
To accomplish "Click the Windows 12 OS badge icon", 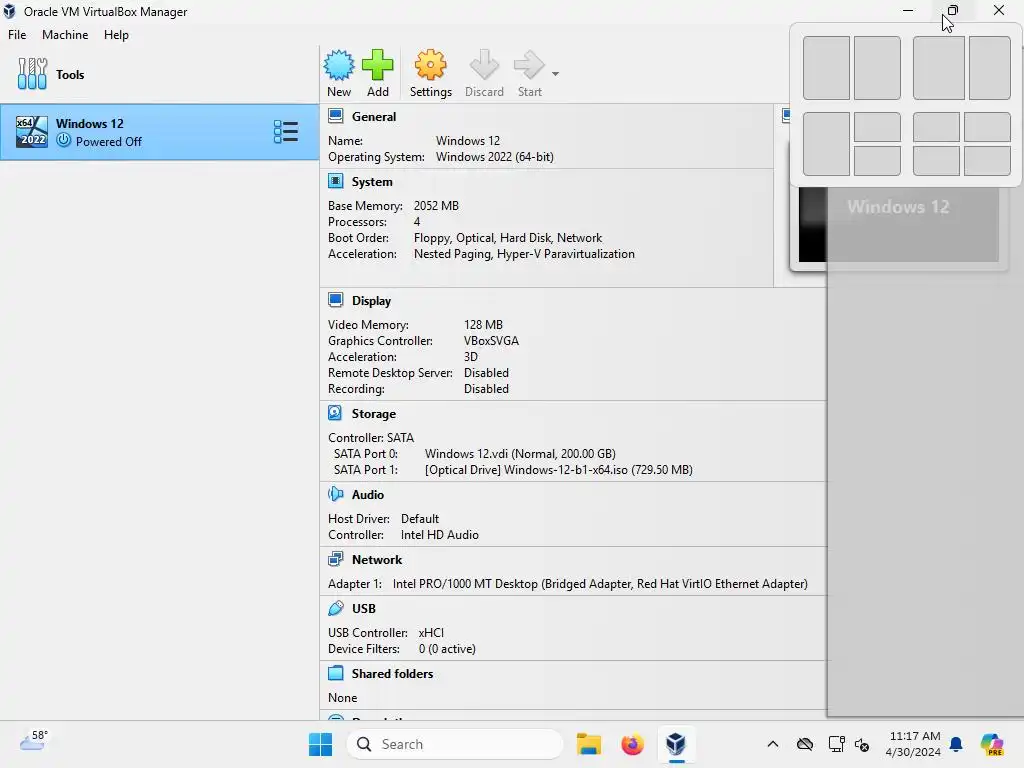I will tap(31, 132).
